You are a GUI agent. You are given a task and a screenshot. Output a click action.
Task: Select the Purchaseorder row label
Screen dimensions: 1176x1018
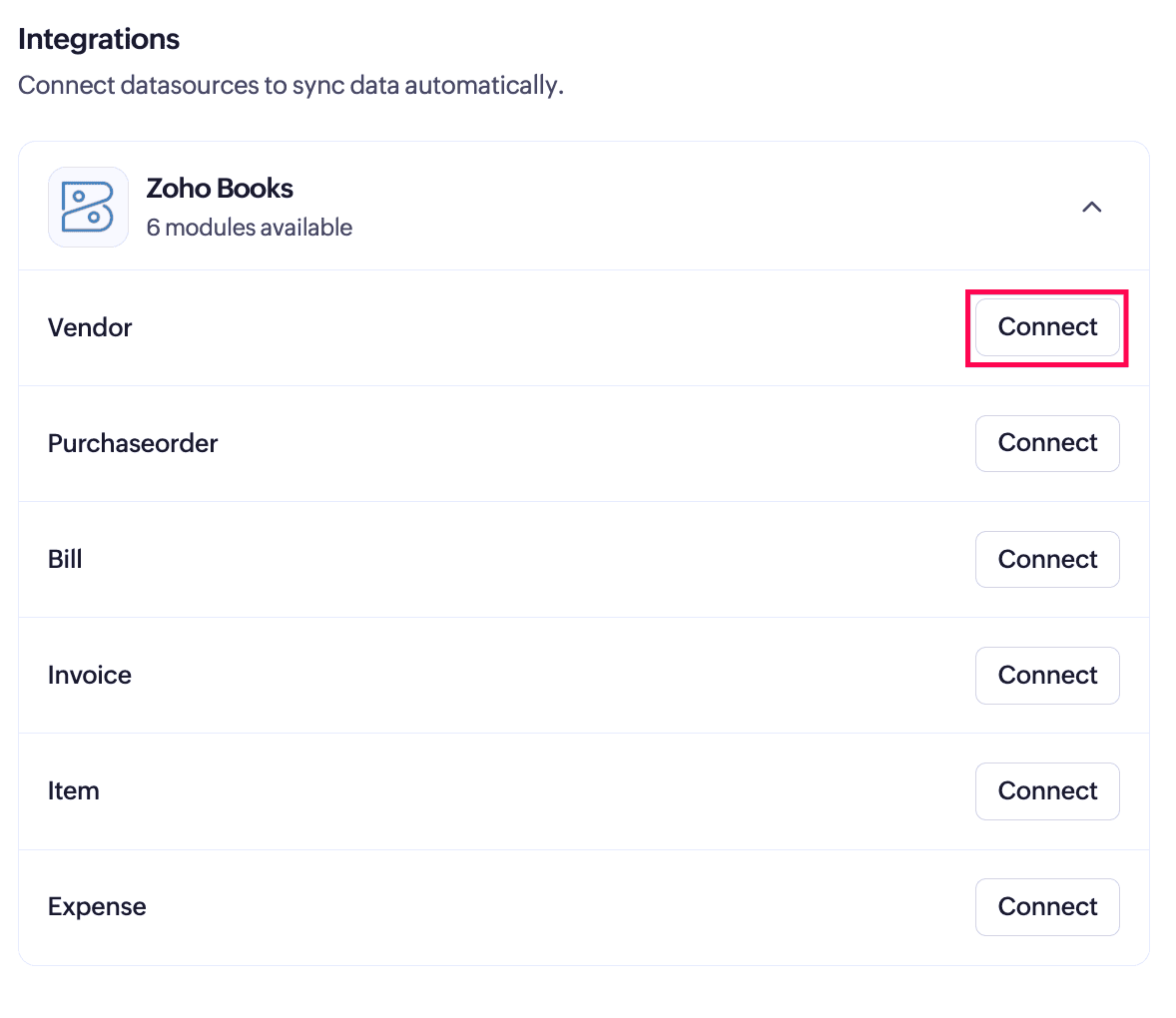(x=133, y=443)
